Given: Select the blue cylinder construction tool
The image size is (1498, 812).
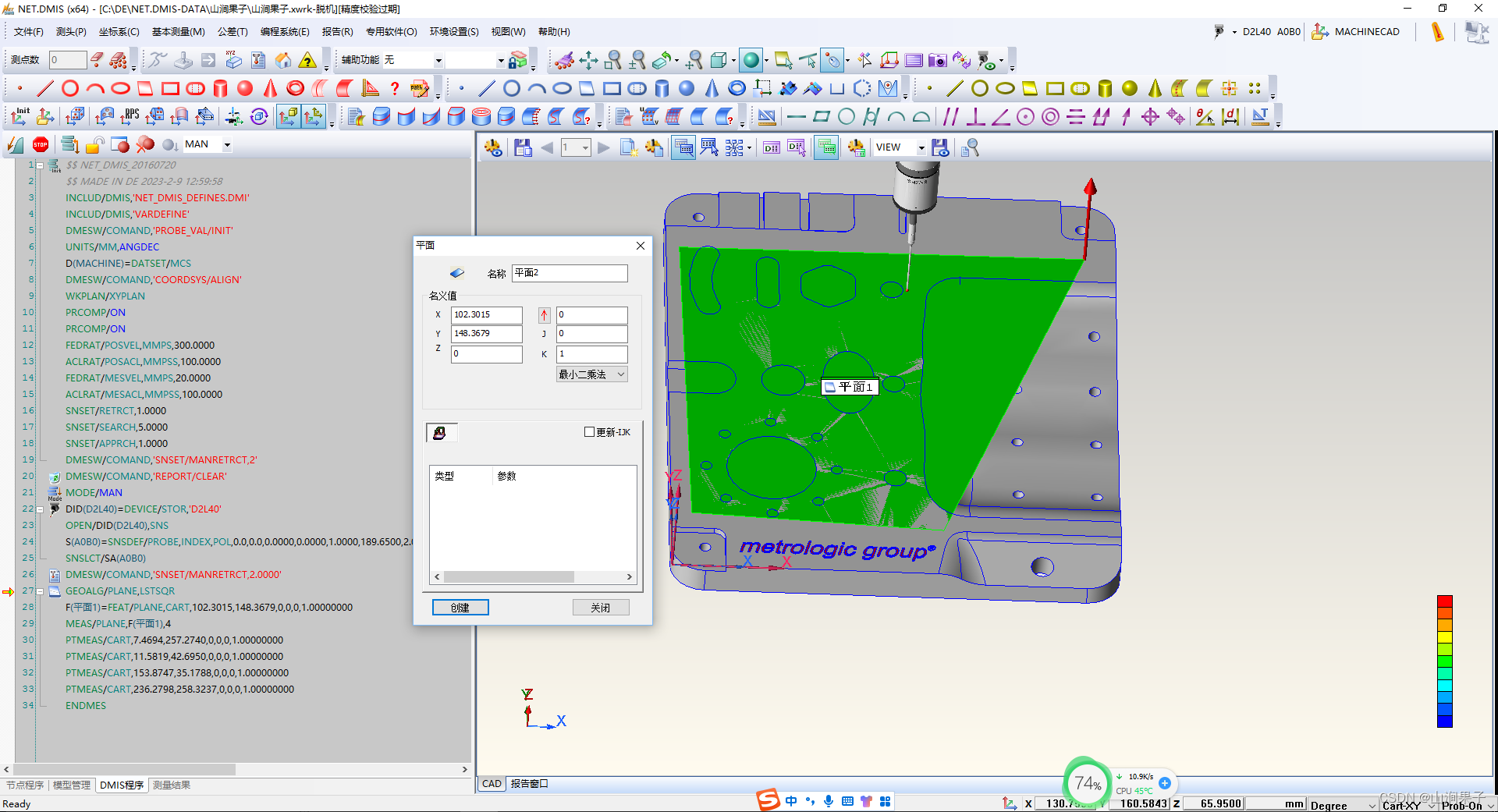Looking at the screenshot, I should 662,88.
